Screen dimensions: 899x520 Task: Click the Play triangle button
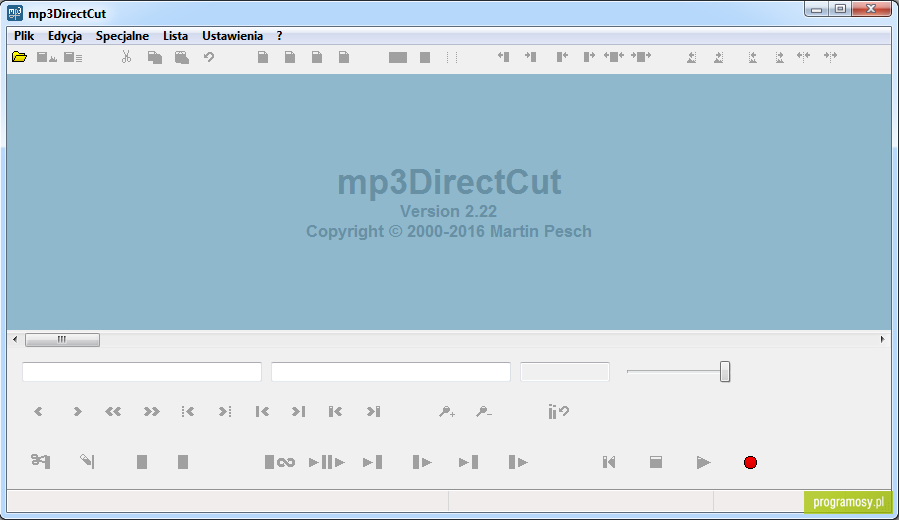[703, 462]
